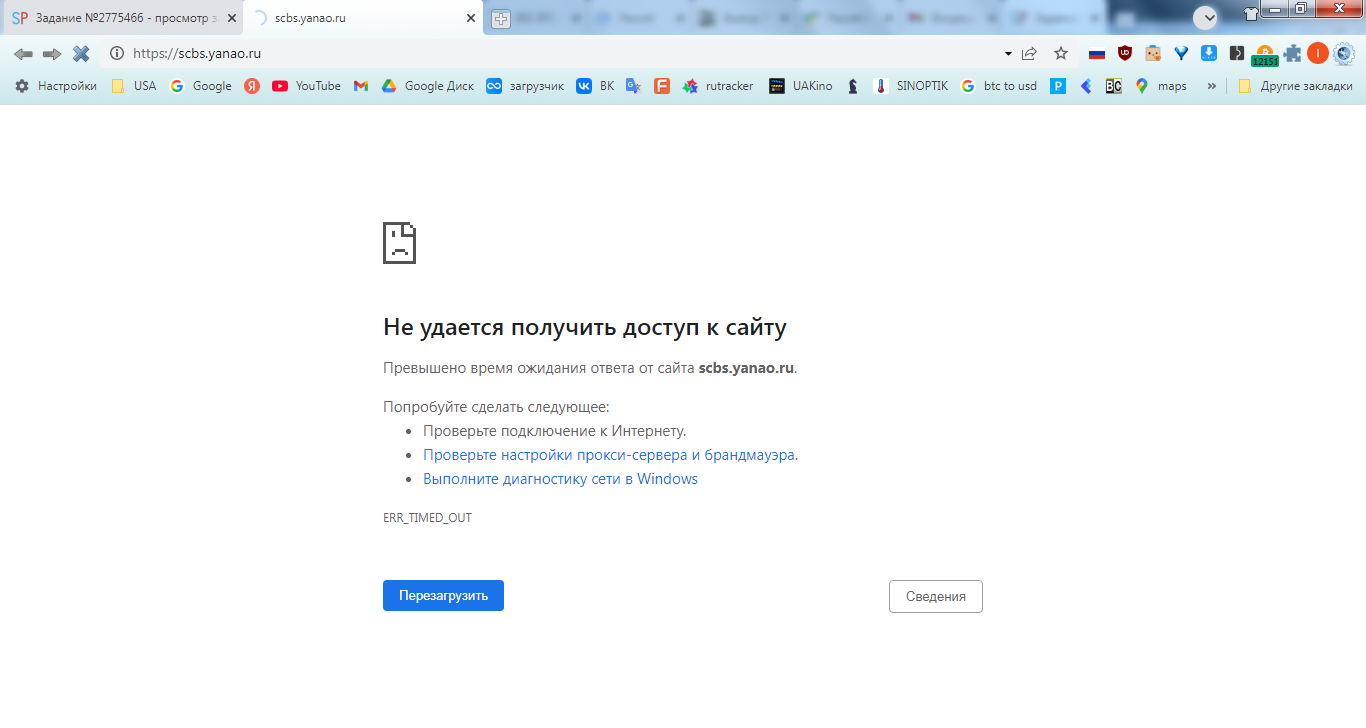The image size is (1366, 728).
Task: Open the chess knight bookmark icon
Action: pyautogui.click(x=852, y=86)
